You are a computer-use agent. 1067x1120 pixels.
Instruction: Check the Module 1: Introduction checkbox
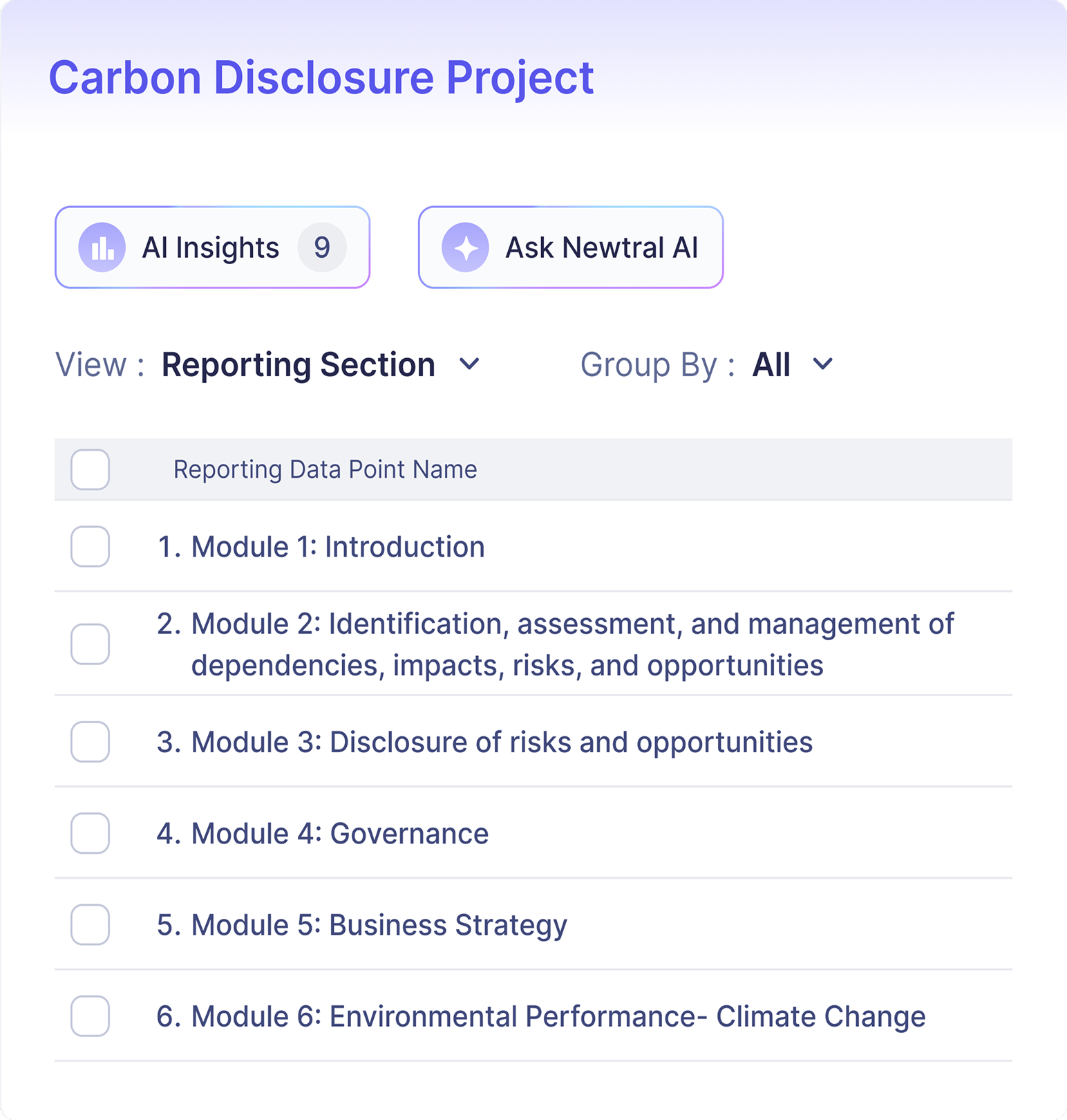pyautogui.click(x=91, y=547)
